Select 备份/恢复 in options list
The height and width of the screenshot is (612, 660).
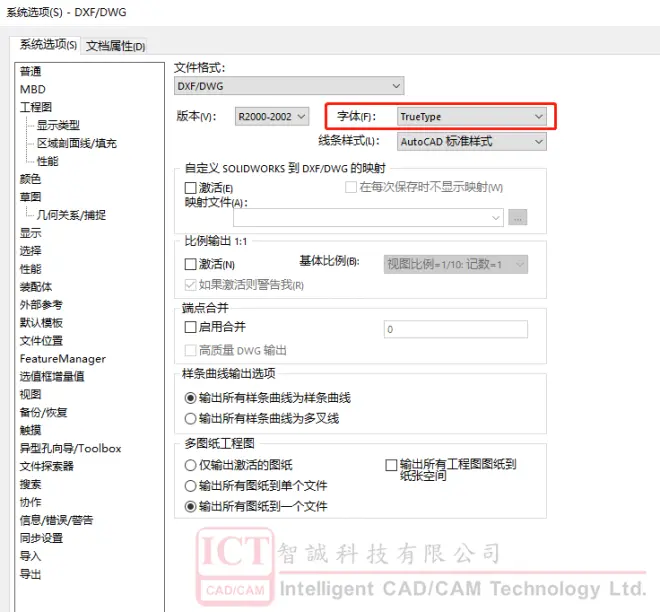pyautogui.click(x=43, y=412)
